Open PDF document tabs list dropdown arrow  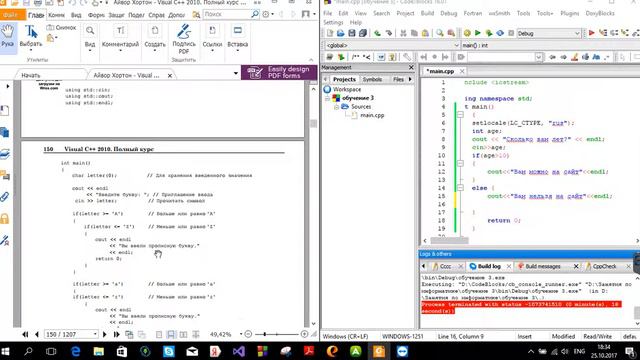click(236, 73)
